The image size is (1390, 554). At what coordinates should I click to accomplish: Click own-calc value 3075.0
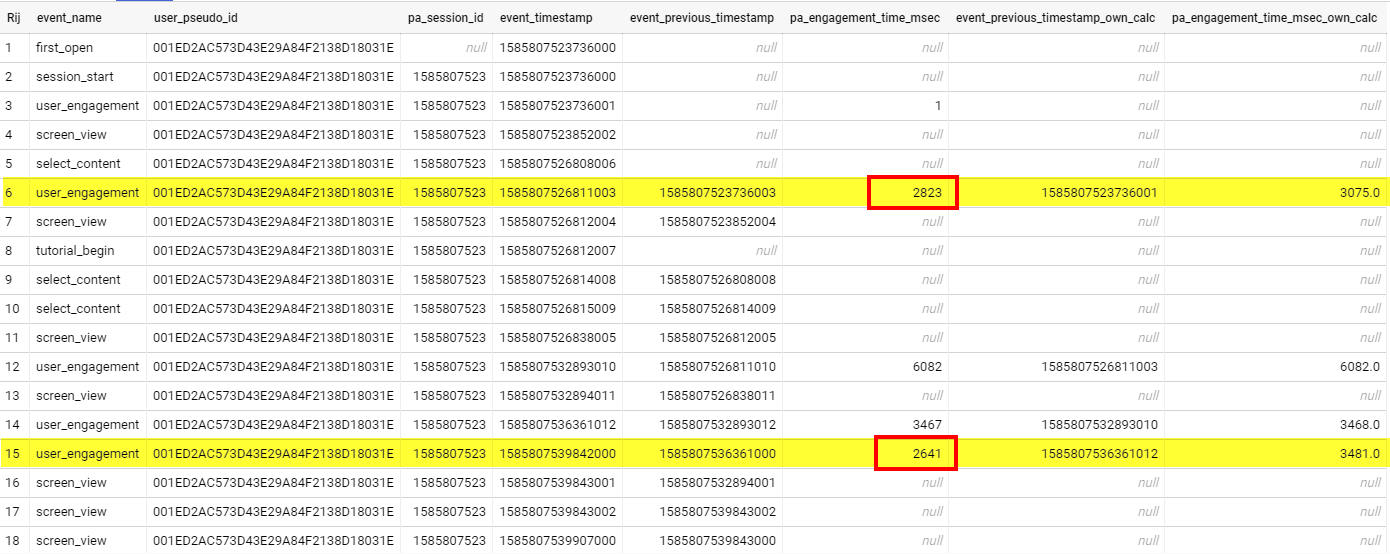[x=1360, y=193]
